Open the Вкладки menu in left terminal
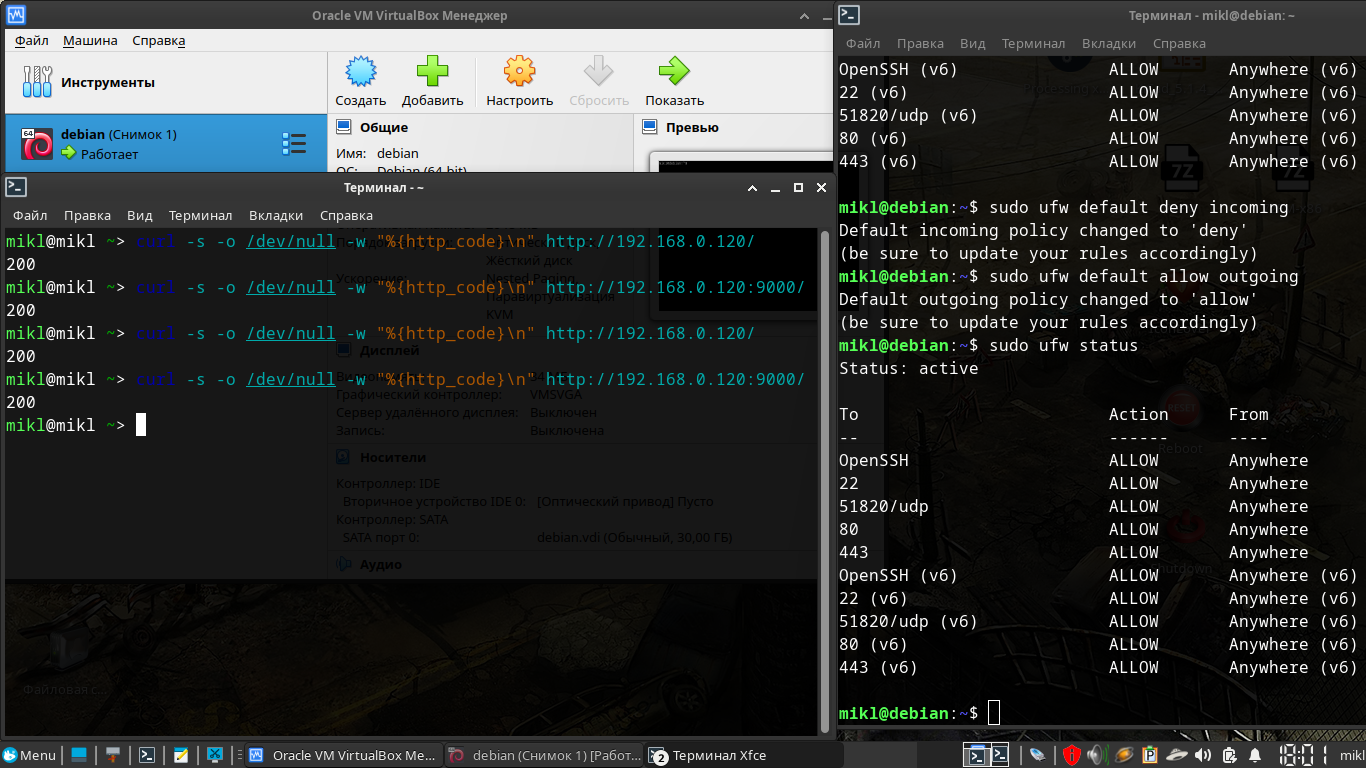The image size is (1366, 768). (275, 215)
